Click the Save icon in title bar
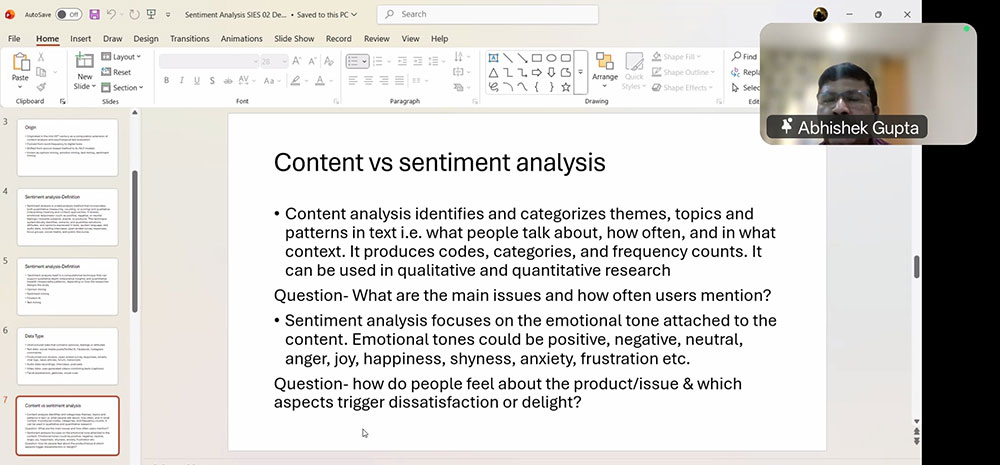The height and width of the screenshot is (465, 1000). [x=94, y=15]
